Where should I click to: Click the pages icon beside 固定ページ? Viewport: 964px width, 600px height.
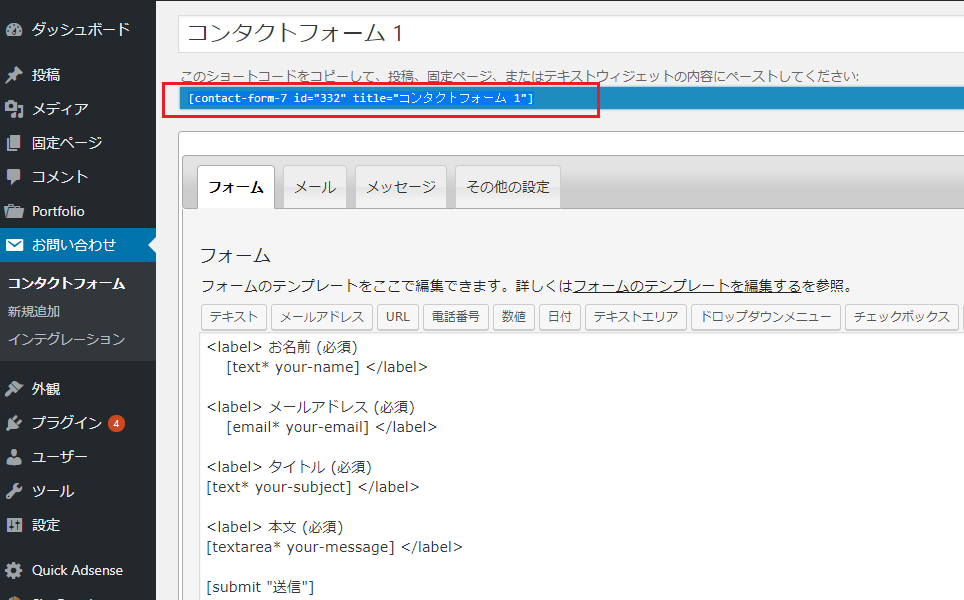pos(14,143)
